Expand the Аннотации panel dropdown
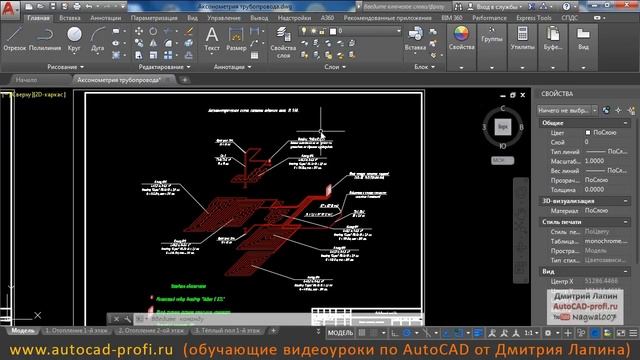This screenshot has width=640, height=360. click(232, 67)
